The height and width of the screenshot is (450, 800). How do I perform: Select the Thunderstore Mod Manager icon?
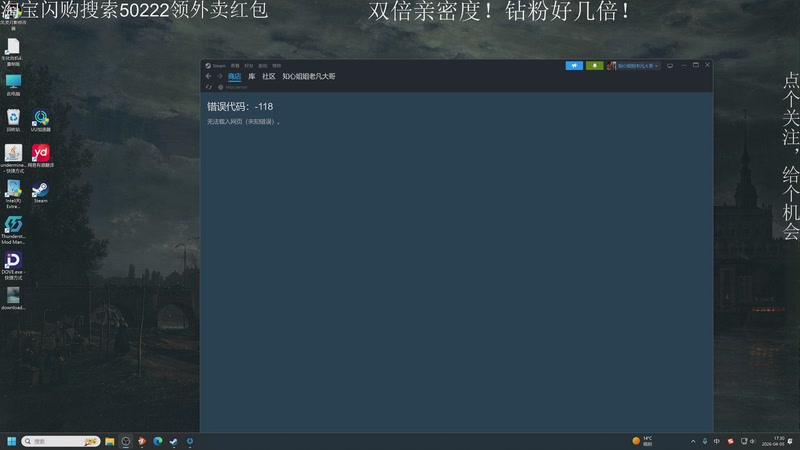click(13, 230)
